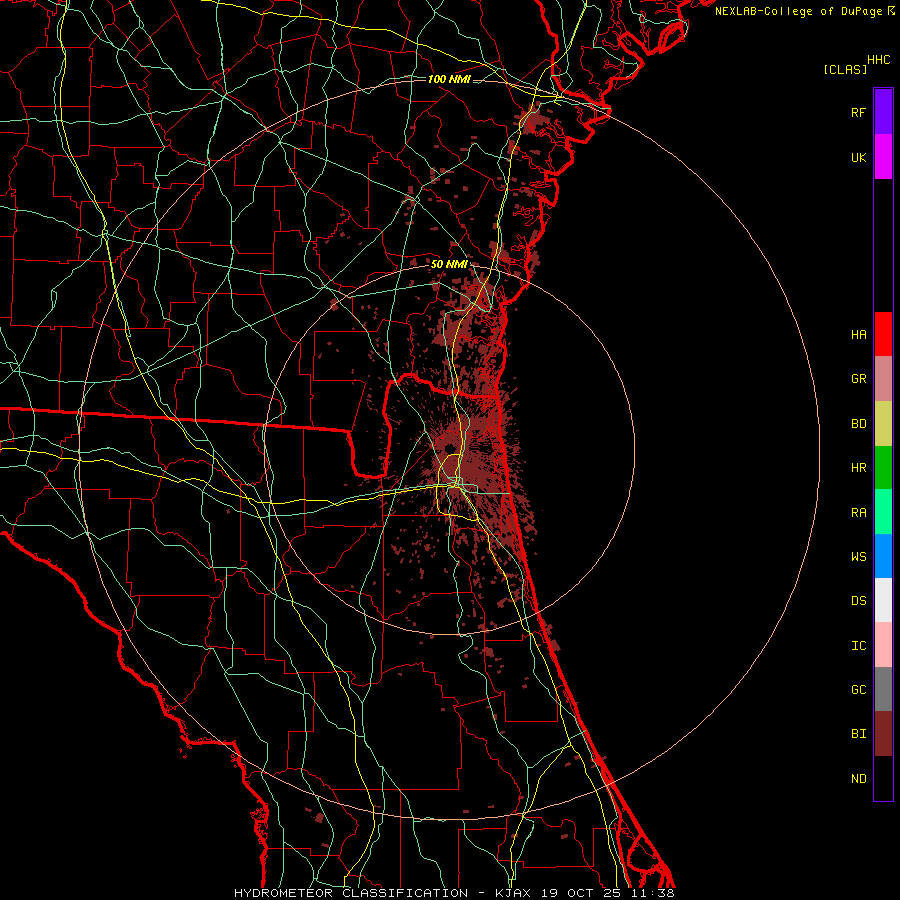The width and height of the screenshot is (900, 900).
Task: Click the light pink IC swatch
Action: (883, 645)
